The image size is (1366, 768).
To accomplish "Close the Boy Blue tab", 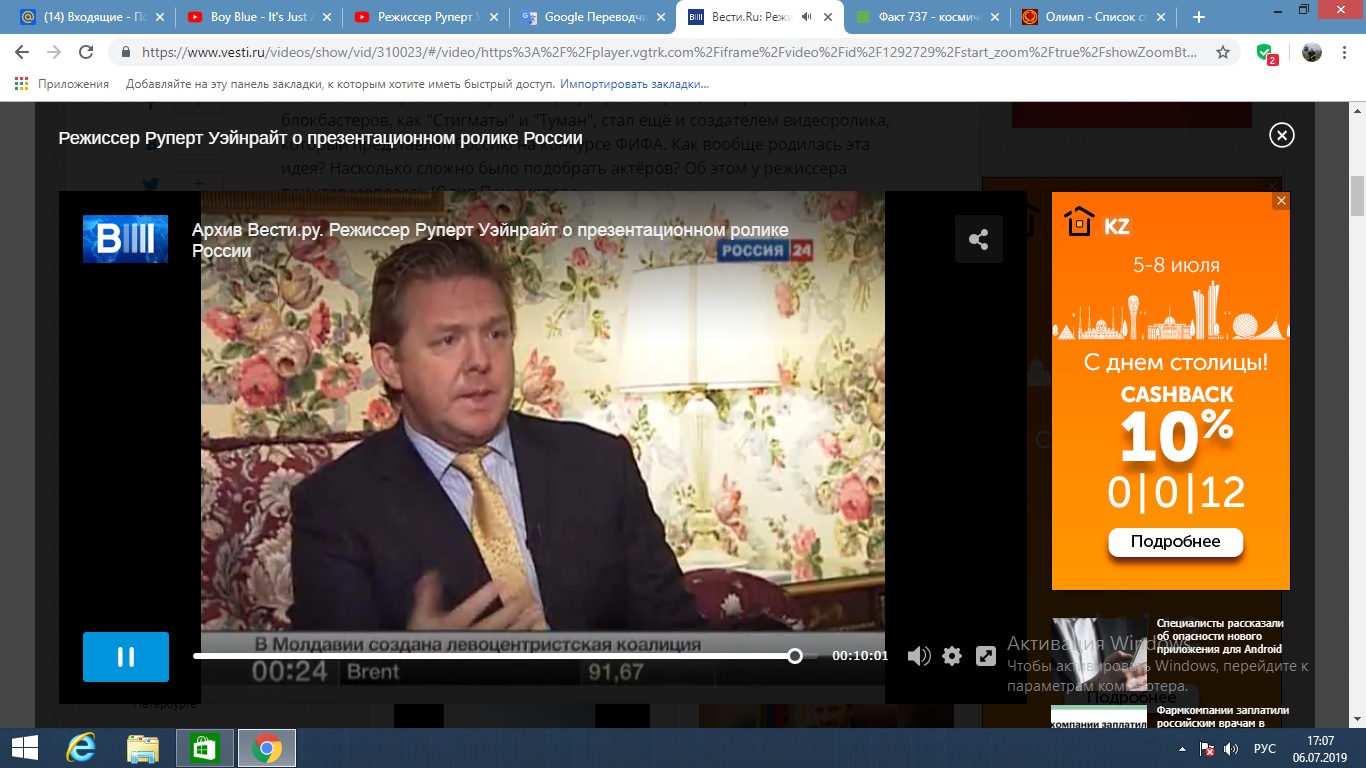I will point(325,17).
